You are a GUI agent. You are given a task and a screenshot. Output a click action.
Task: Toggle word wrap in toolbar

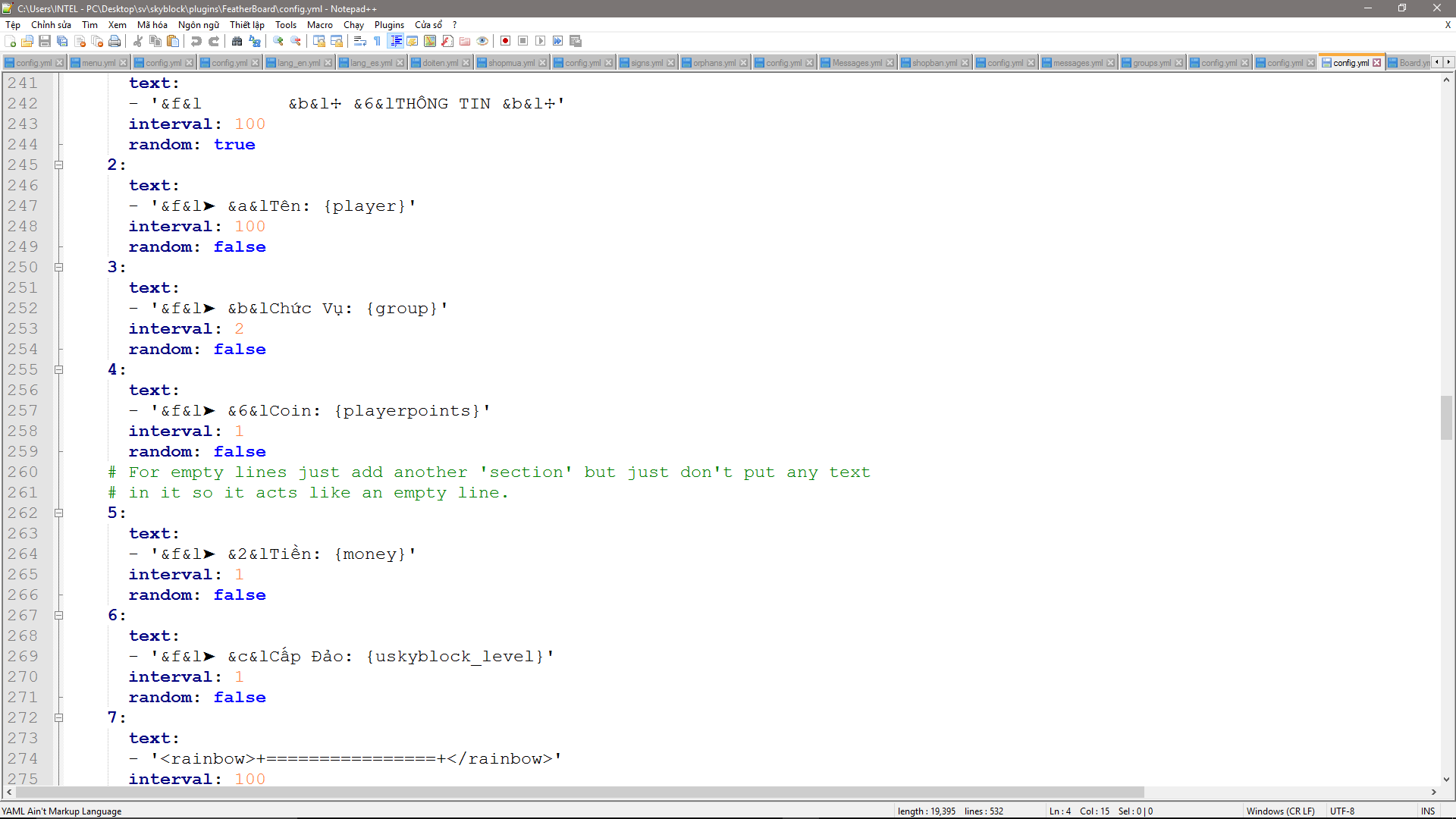click(x=360, y=41)
